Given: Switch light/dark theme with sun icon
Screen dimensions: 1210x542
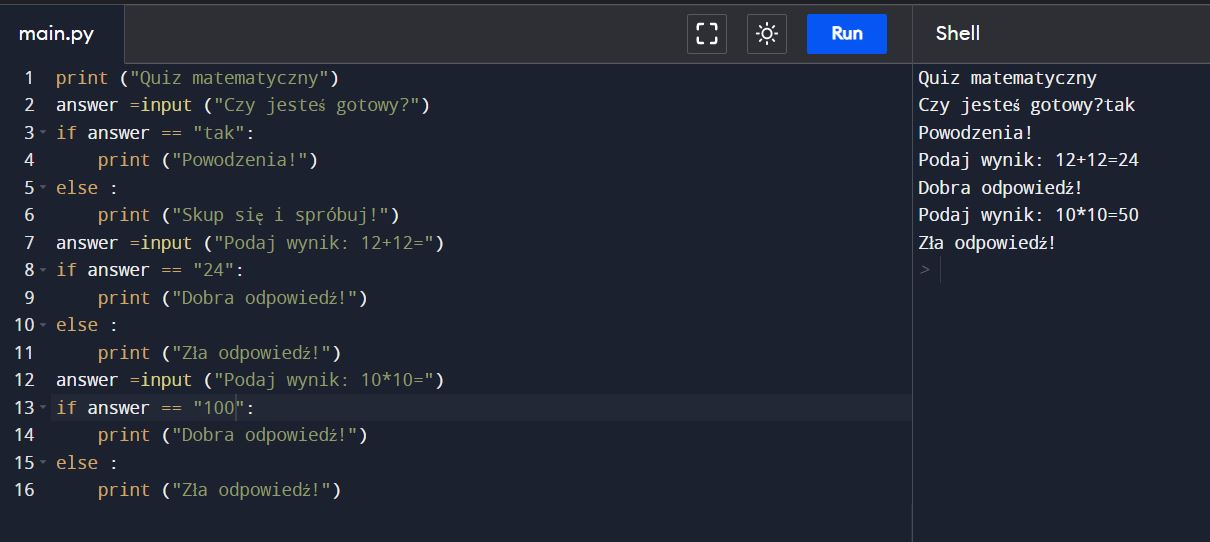Looking at the screenshot, I should (767, 34).
